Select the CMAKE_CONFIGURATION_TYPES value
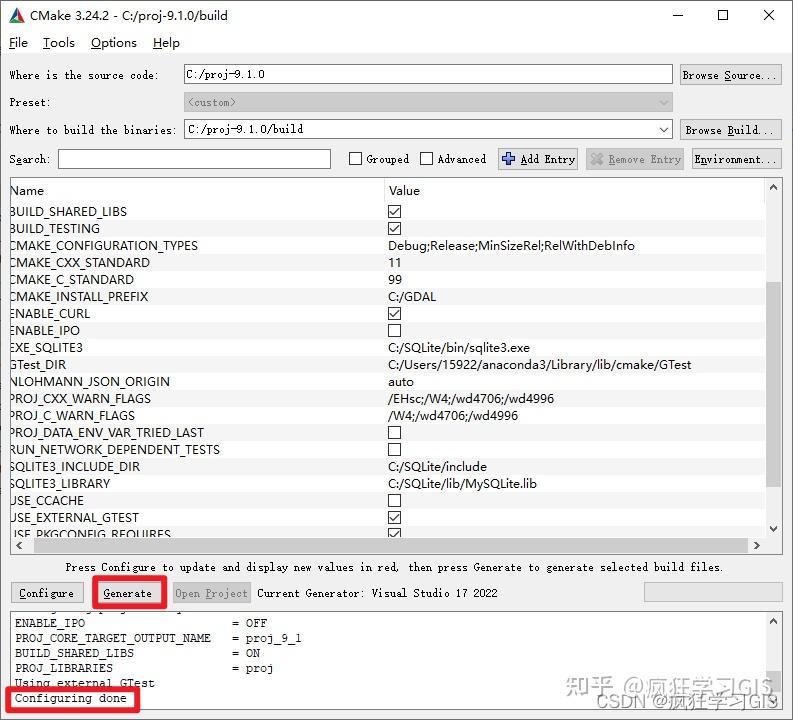 (x=511, y=246)
